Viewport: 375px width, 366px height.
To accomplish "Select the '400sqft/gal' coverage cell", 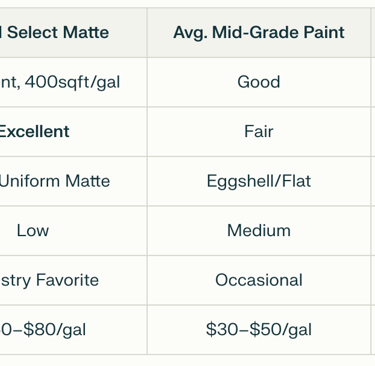I will pos(73,82).
